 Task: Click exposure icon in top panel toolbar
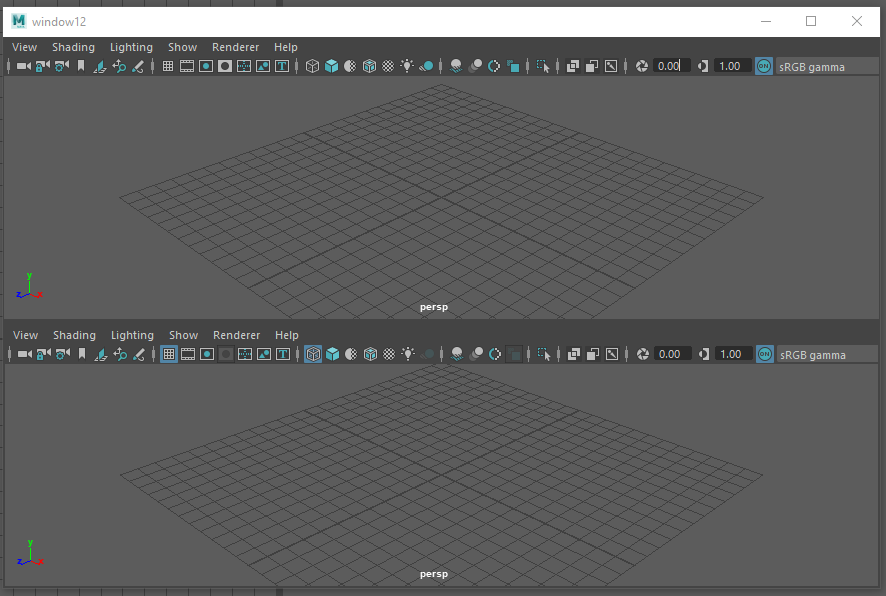(x=642, y=66)
